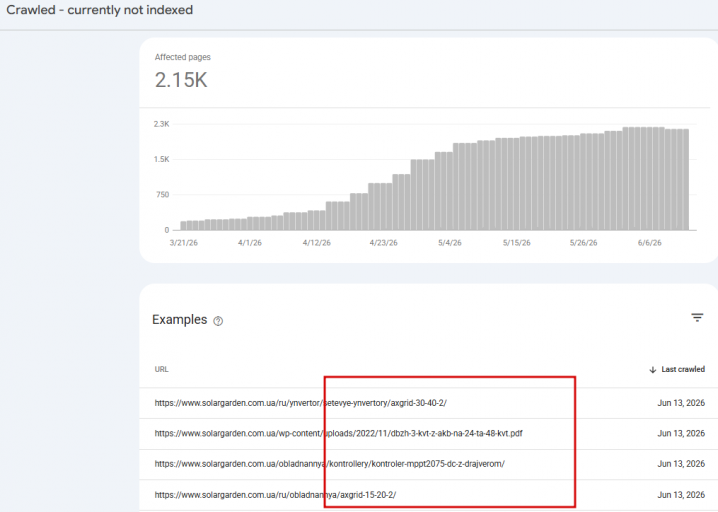718x512 pixels.
Task: Sort by Last crawled column header
Action: click(x=683, y=369)
